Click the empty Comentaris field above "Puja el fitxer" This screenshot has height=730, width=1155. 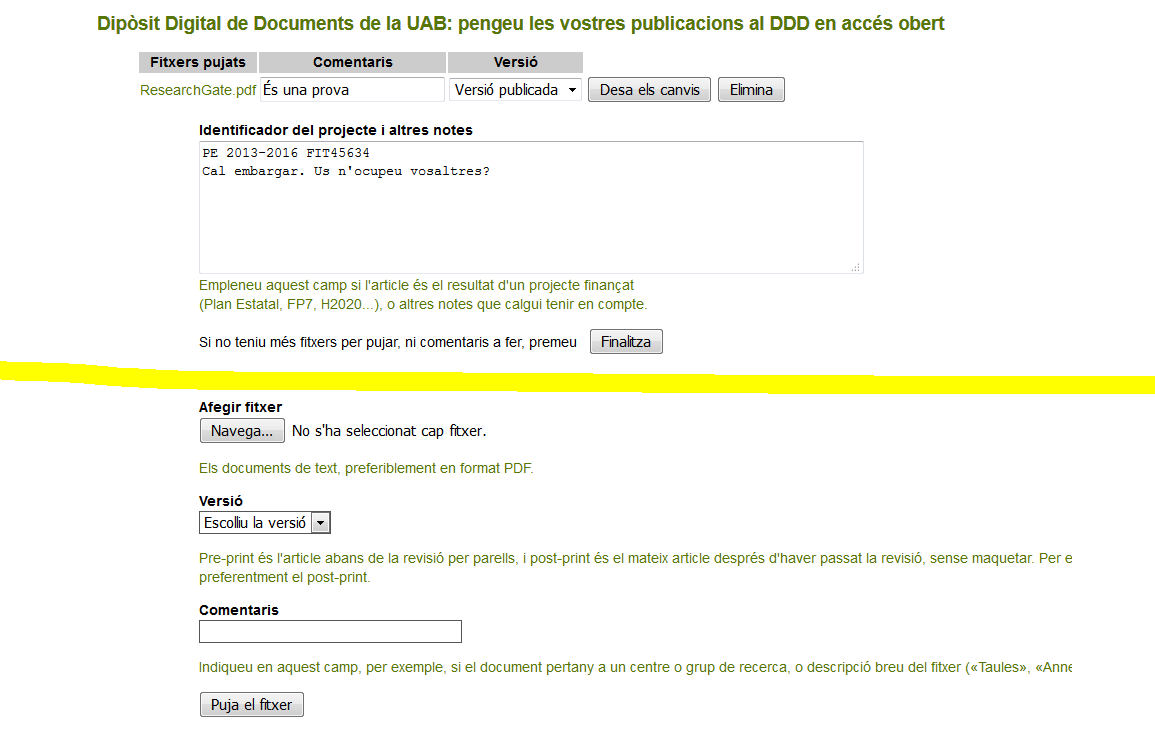[330, 632]
